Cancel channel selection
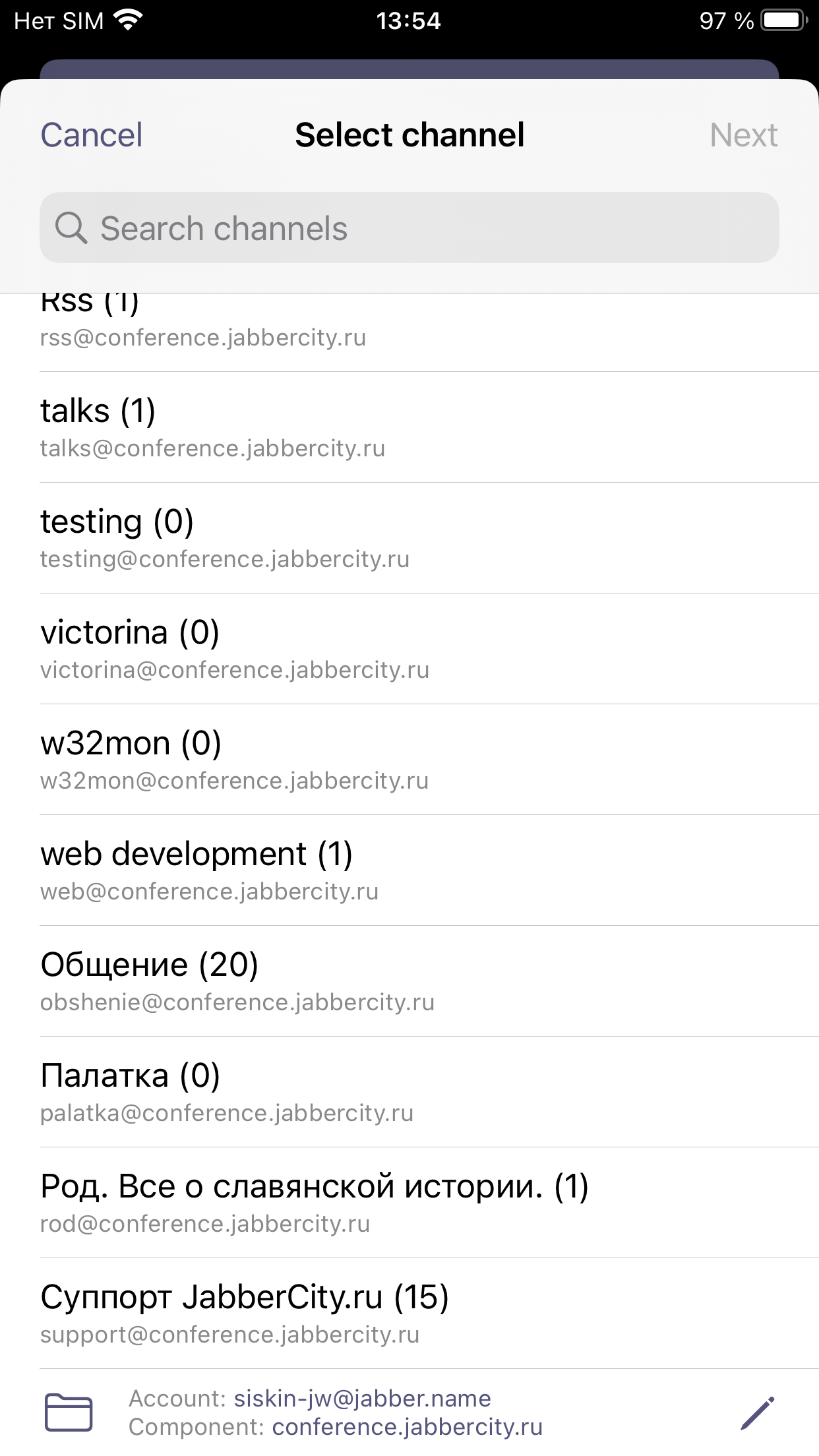 point(91,135)
